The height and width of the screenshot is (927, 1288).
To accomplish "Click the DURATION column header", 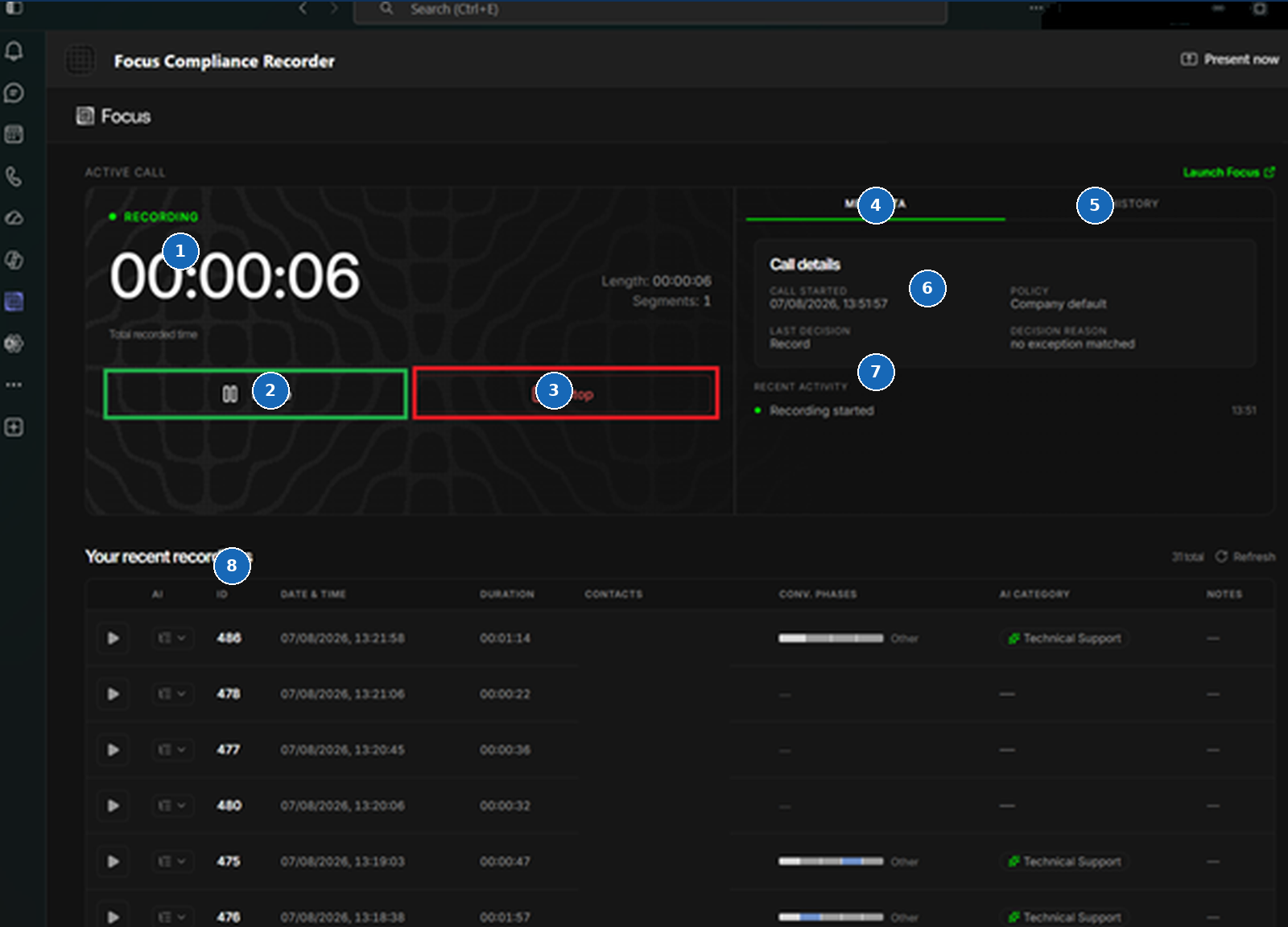I will click(x=507, y=594).
